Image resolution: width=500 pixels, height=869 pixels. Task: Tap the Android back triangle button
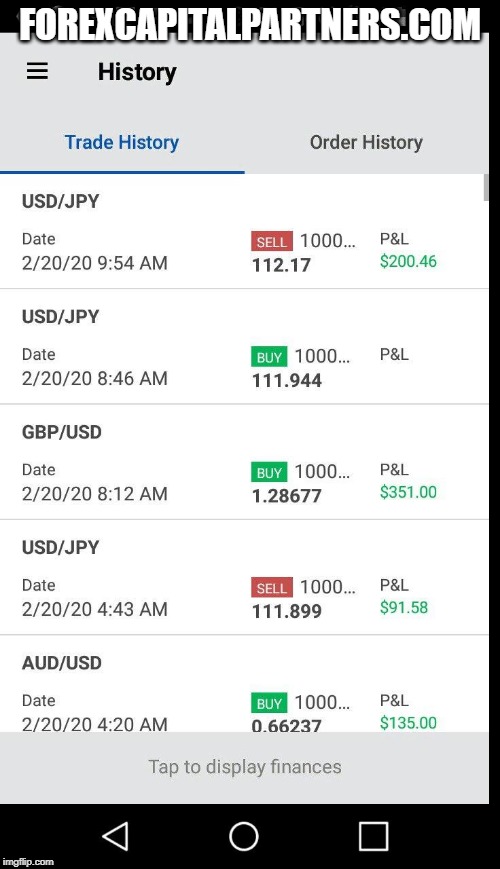coord(116,836)
